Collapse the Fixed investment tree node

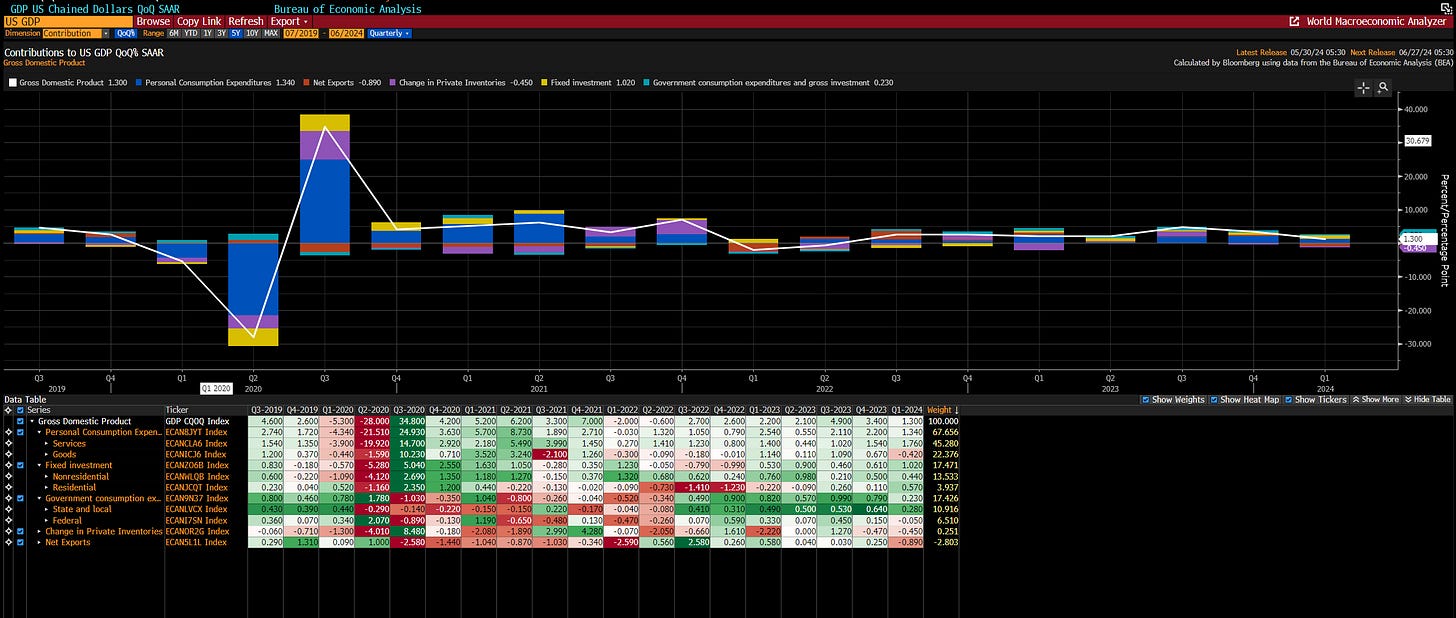click(x=39, y=465)
